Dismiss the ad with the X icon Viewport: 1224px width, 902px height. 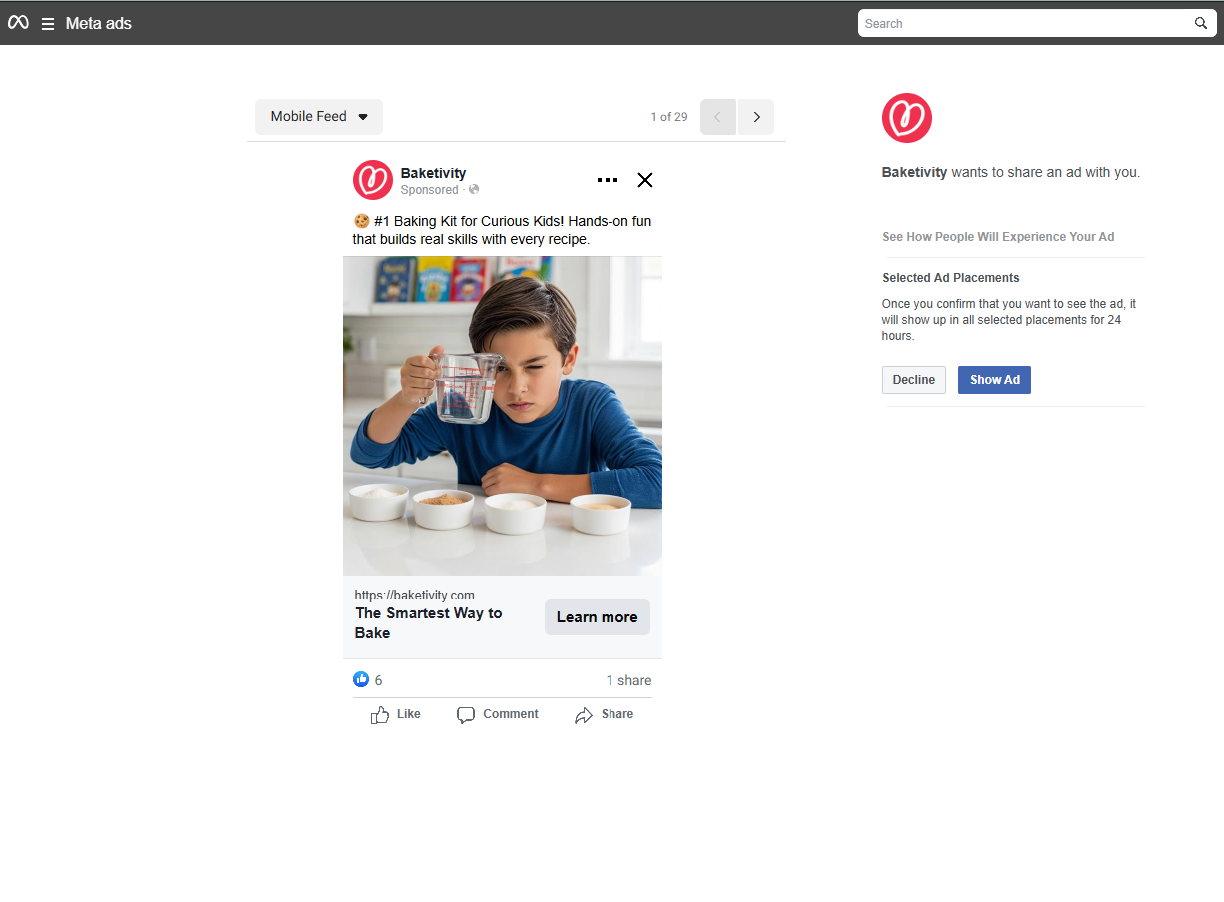click(x=645, y=180)
